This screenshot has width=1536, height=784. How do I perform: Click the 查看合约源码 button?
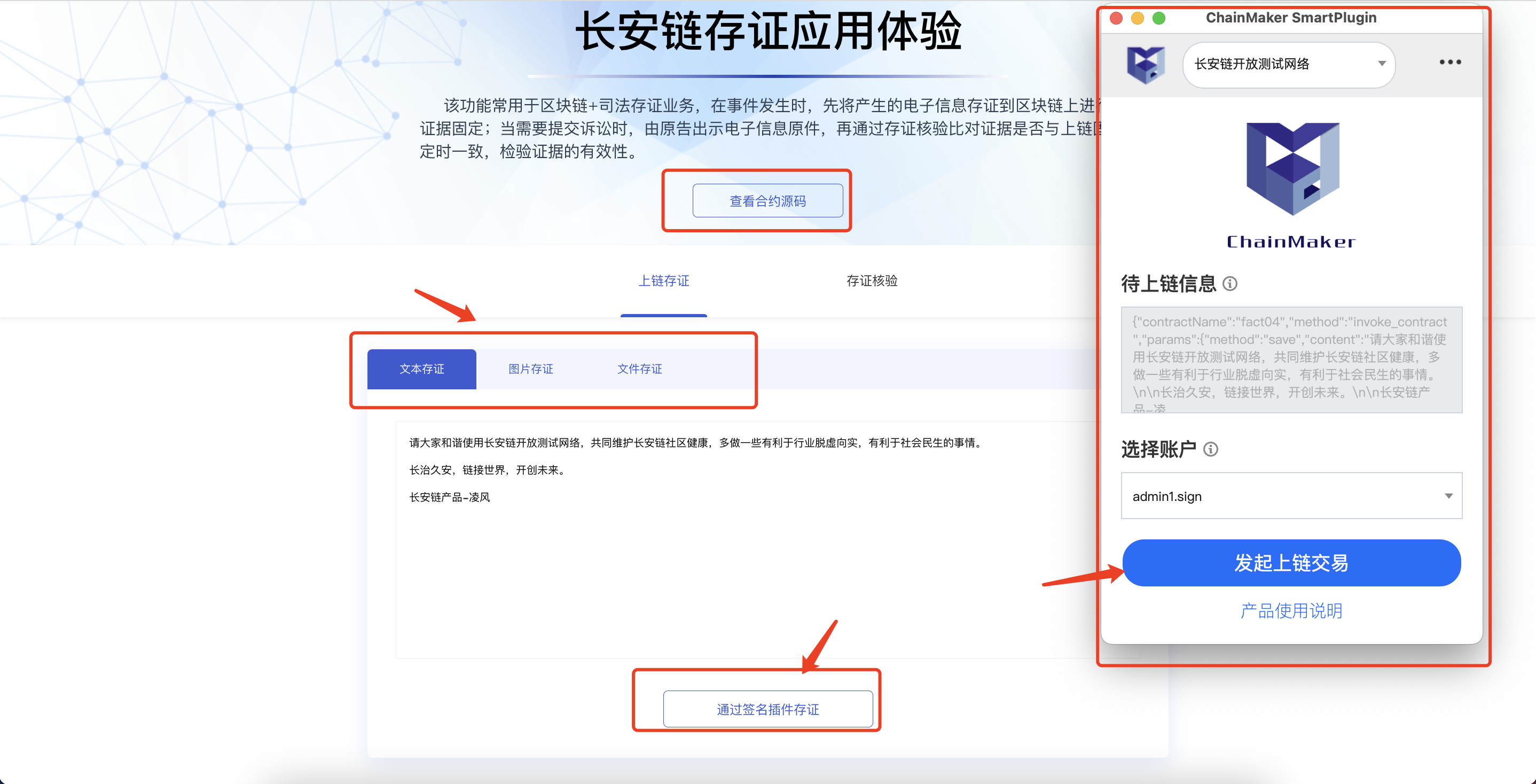(x=767, y=201)
